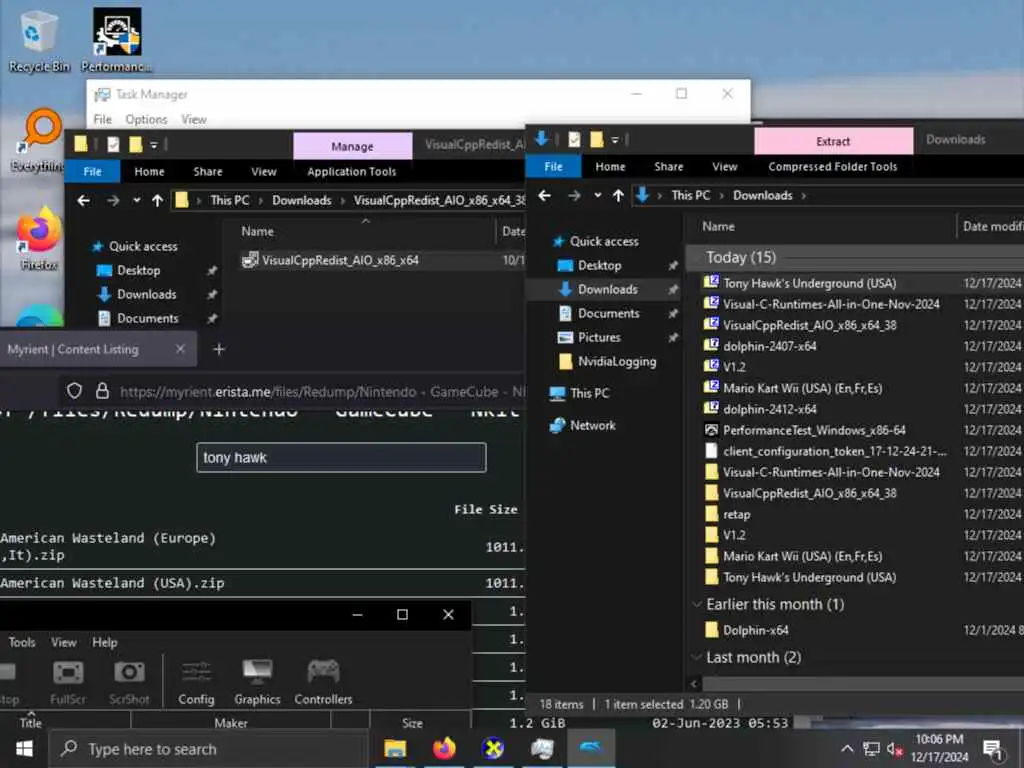
Task: Select VisualCppRedist_AIO_x86_x64 application file
Action: point(340,260)
